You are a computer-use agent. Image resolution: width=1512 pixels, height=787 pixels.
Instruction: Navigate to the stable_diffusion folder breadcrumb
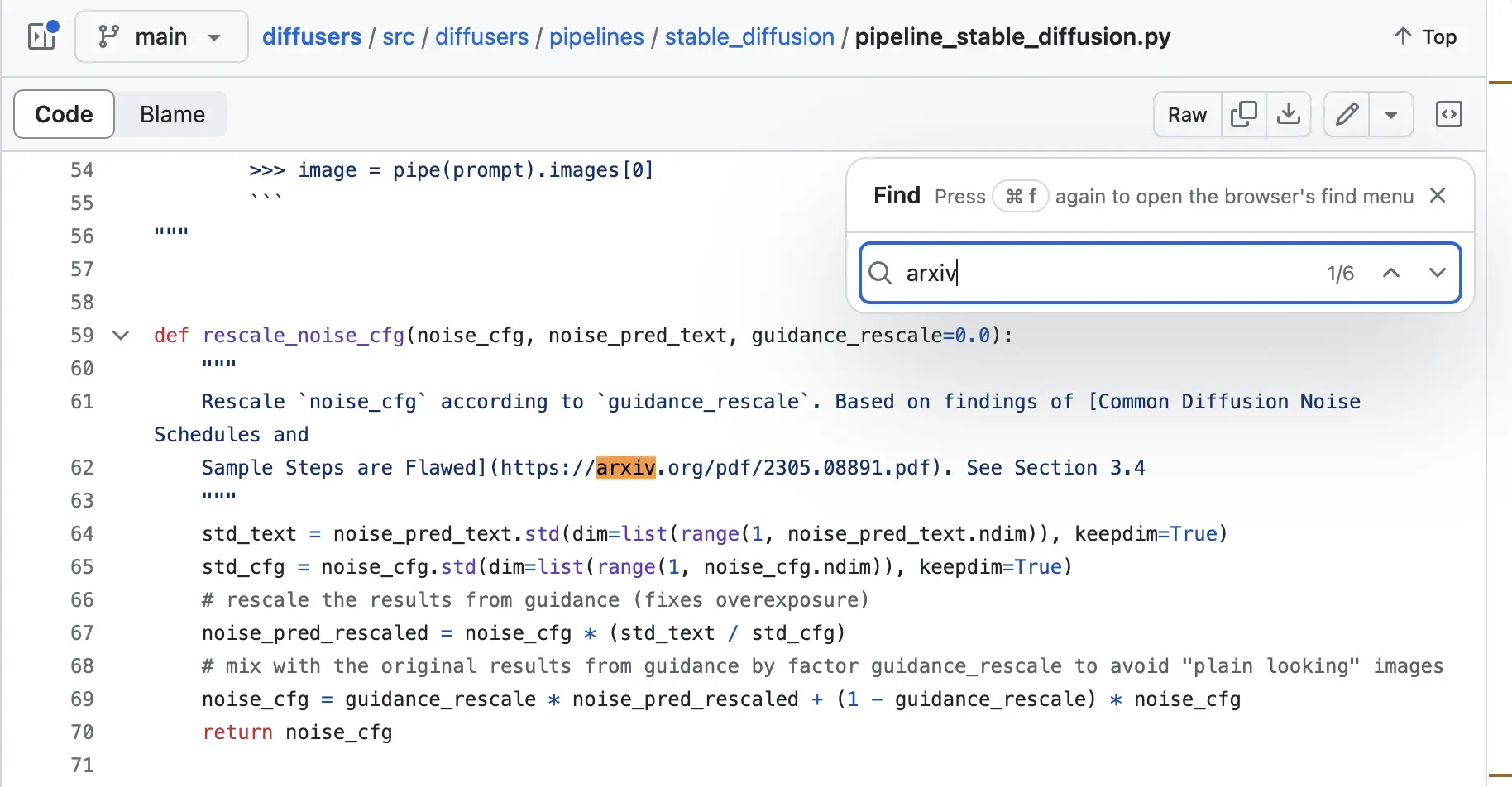click(x=749, y=36)
